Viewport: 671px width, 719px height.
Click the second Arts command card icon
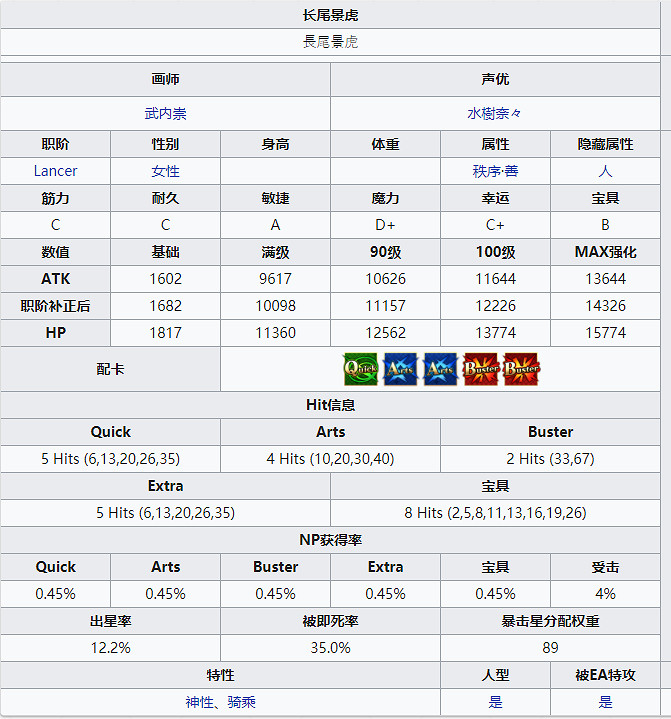click(441, 369)
